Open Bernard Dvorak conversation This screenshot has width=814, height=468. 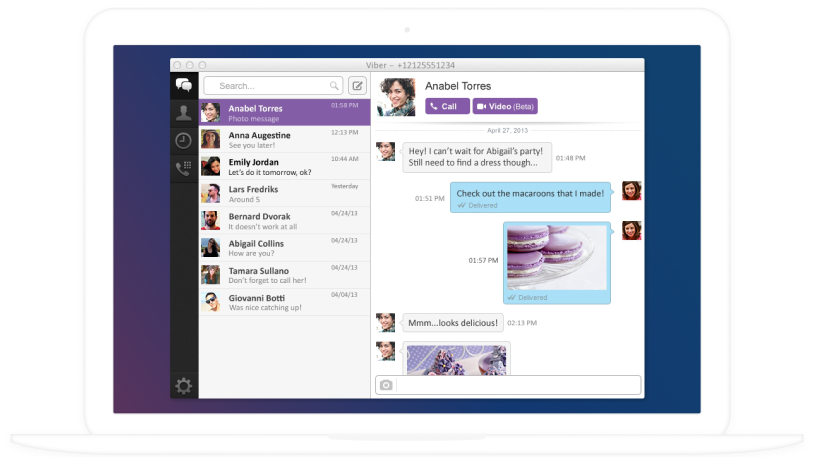tap(285, 220)
